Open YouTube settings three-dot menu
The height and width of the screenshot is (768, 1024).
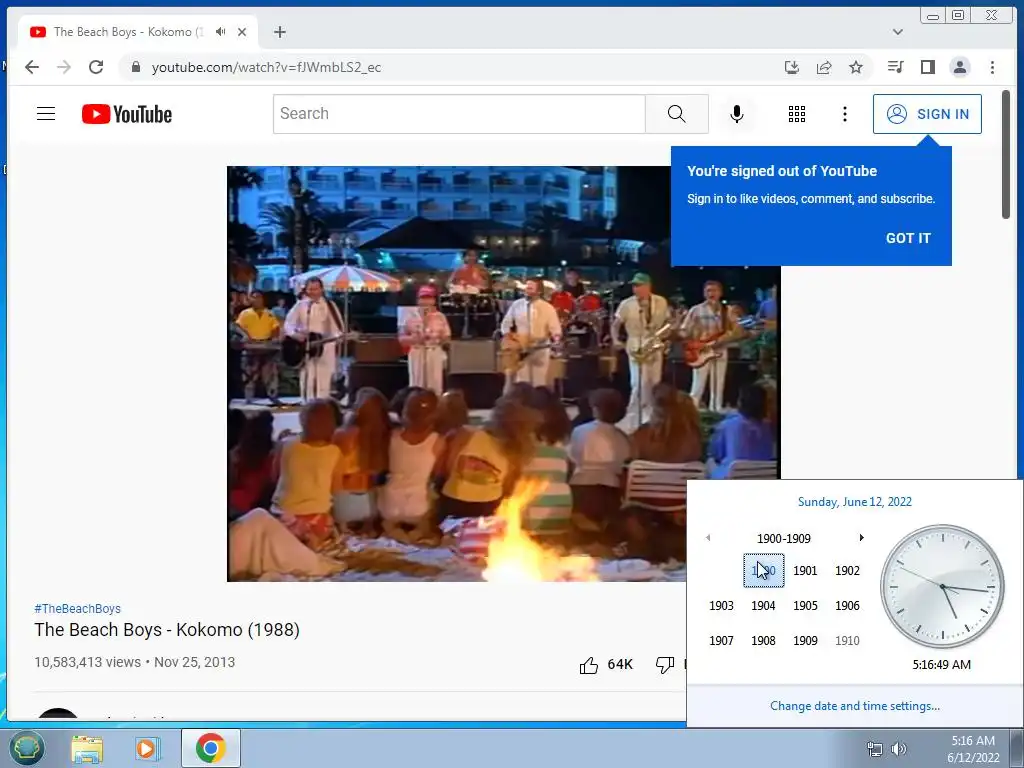tap(844, 114)
